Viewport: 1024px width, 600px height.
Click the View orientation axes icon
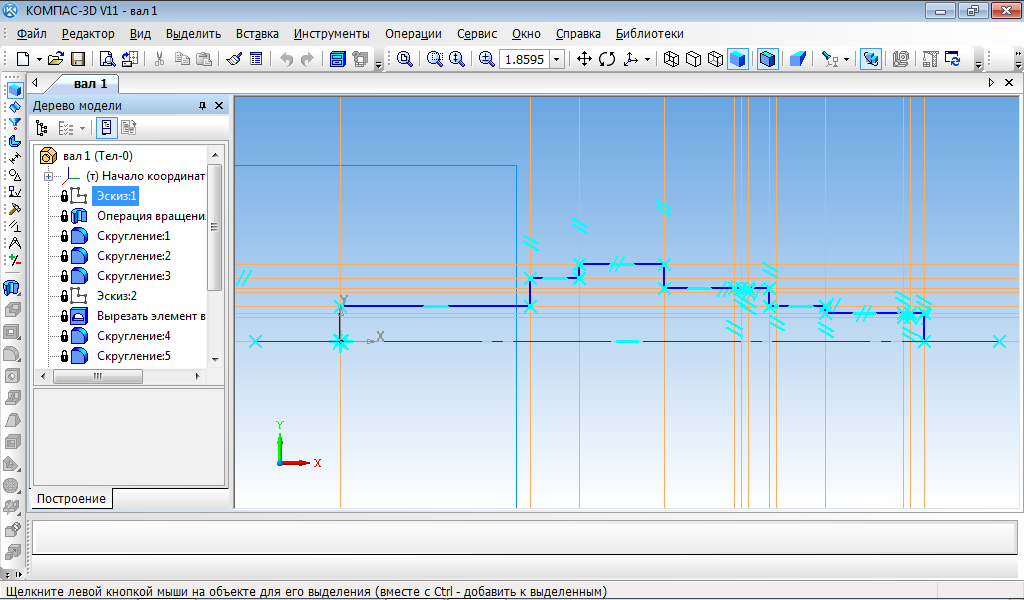tap(631, 59)
